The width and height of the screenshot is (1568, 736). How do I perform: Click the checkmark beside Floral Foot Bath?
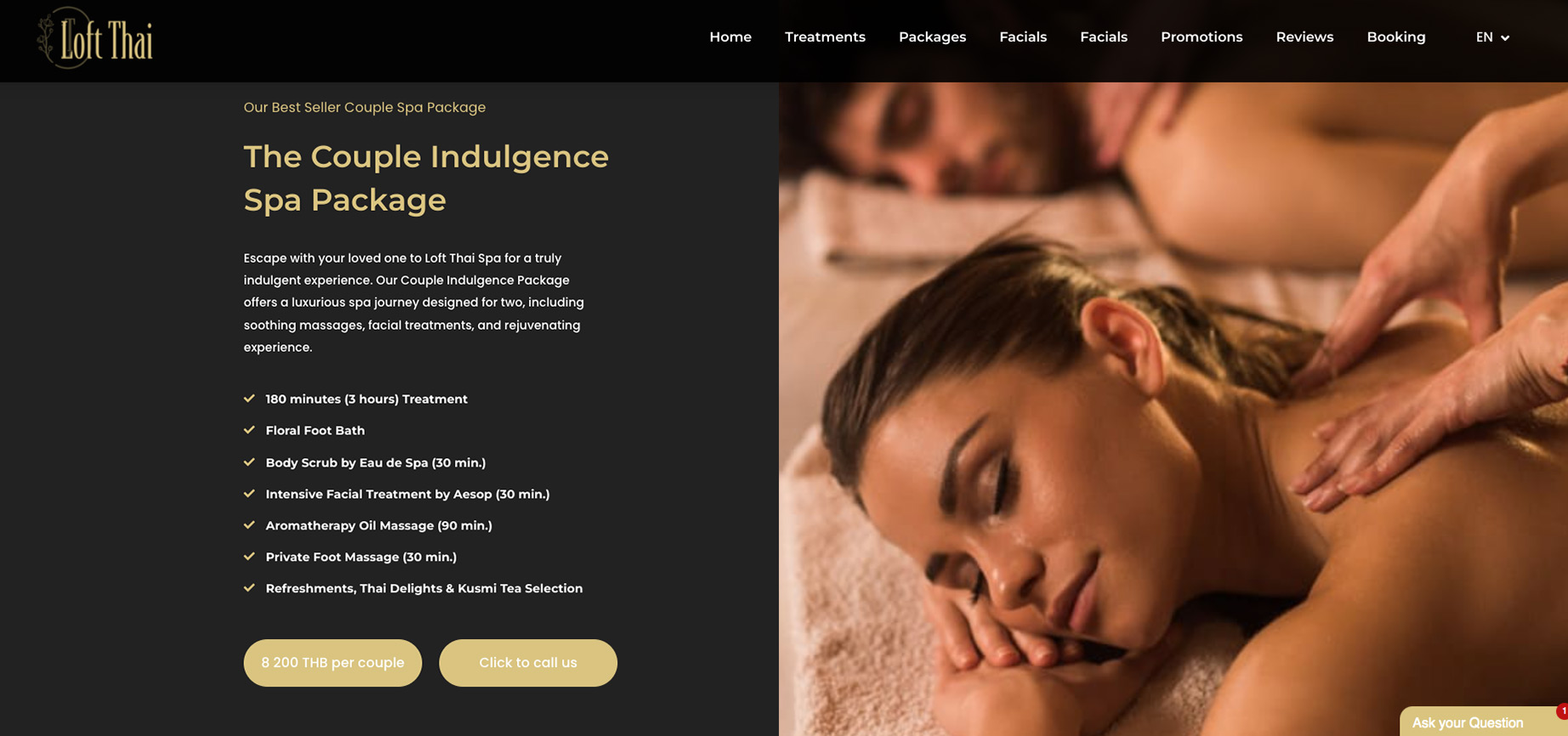[x=249, y=430]
